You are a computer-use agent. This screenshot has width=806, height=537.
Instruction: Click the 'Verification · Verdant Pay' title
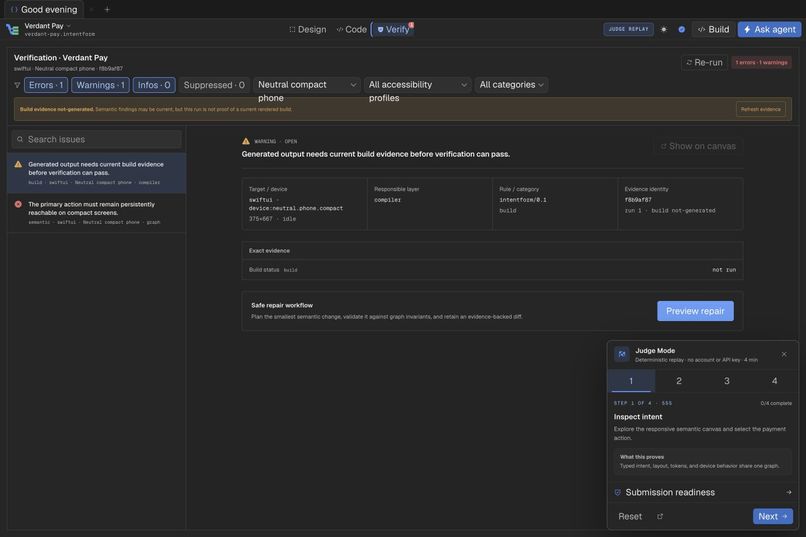coord(61,58)
